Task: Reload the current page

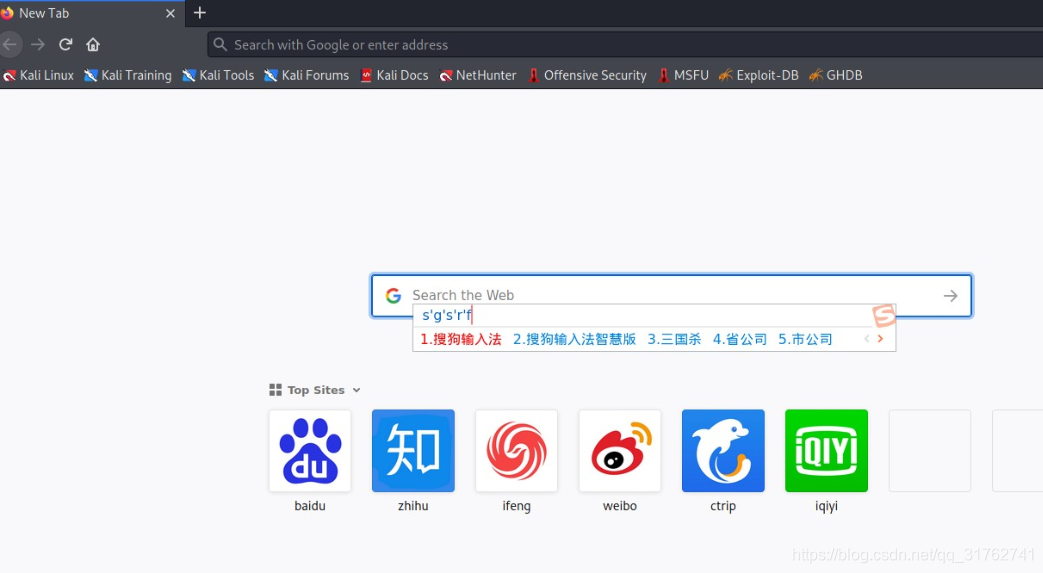Action: point(65,45)
